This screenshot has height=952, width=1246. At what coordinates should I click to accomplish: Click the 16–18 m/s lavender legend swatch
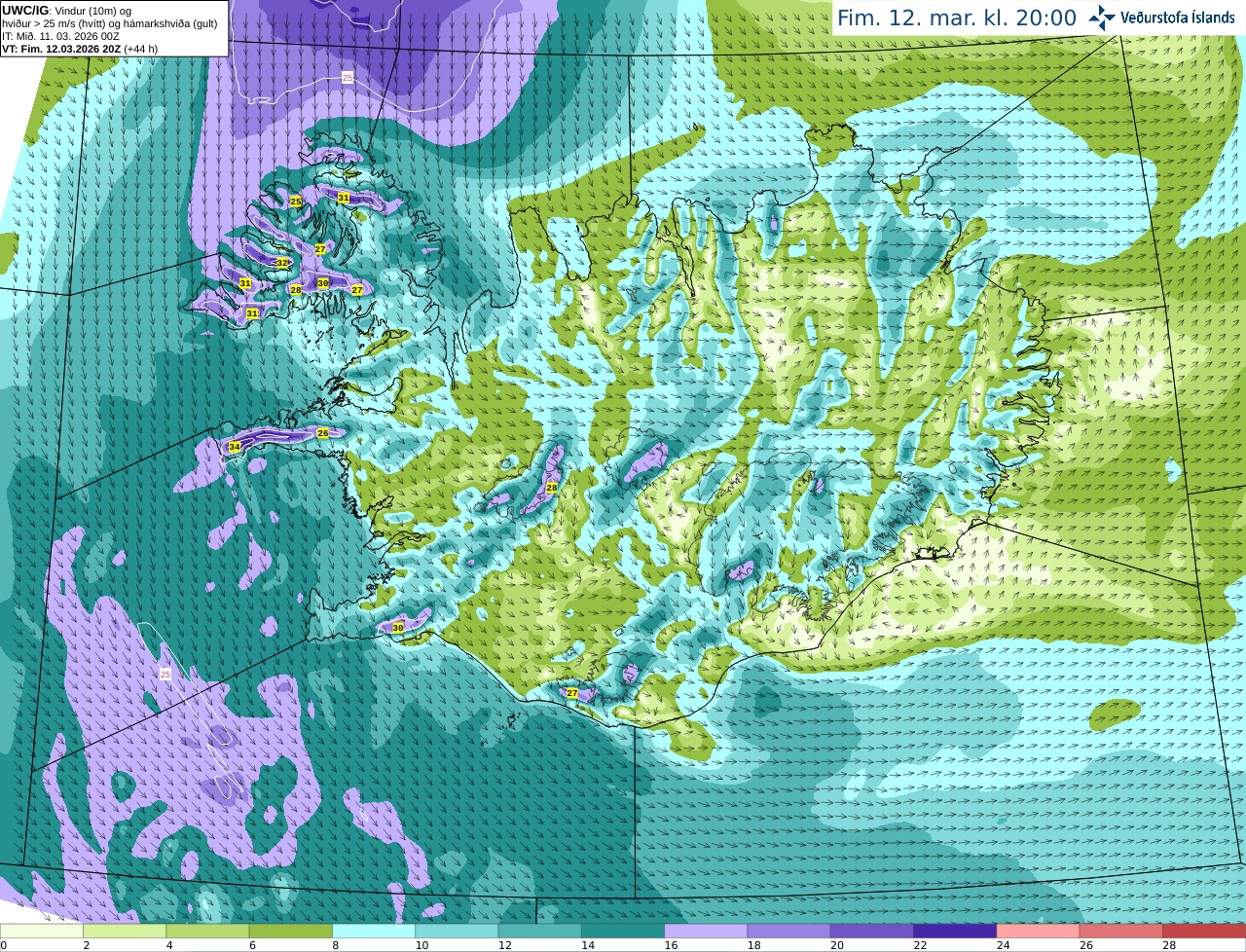tap(706, 932)
